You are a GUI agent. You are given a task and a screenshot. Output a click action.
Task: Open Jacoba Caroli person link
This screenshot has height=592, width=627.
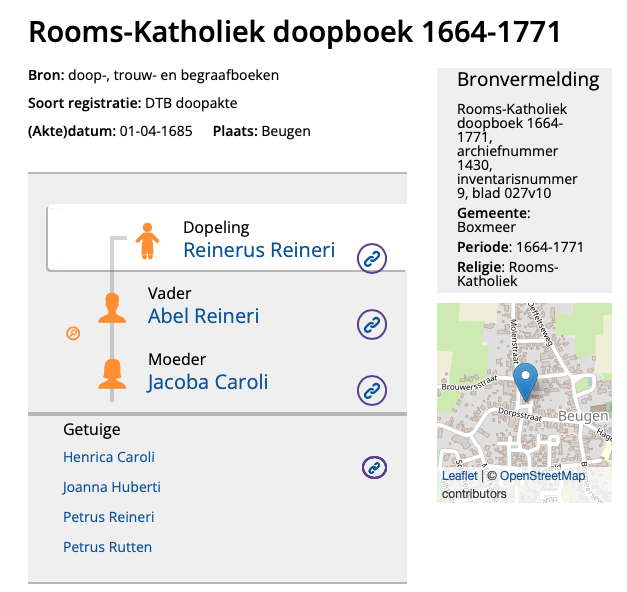click(208, 382)
